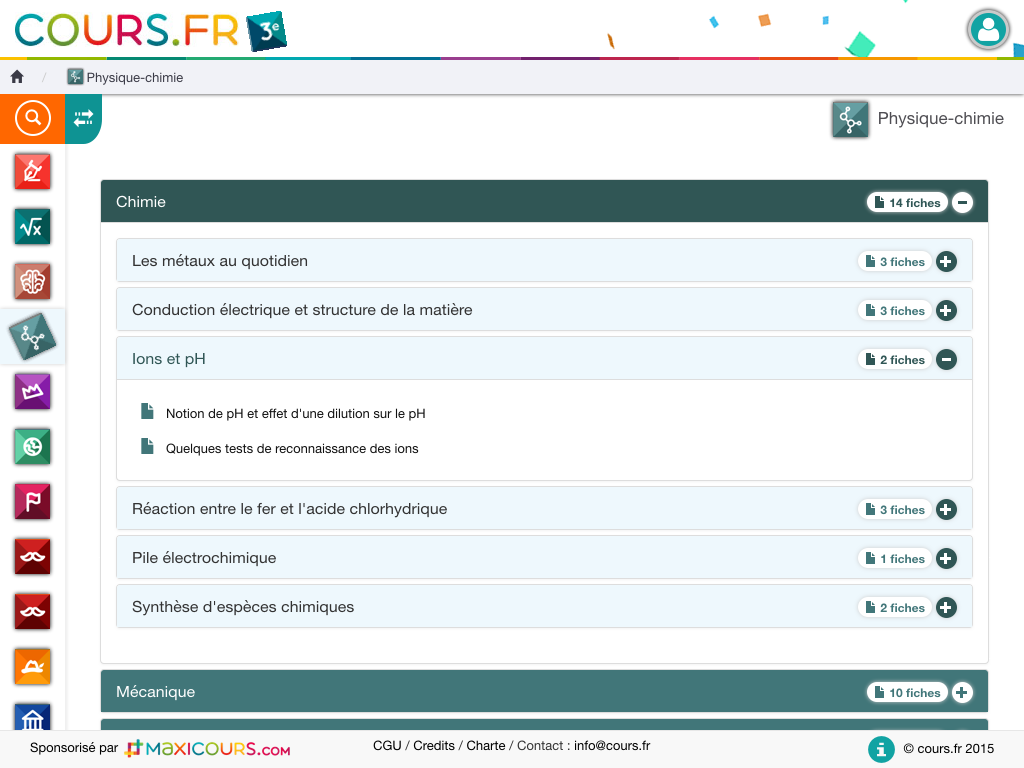Open the user profile avatar icon
The height and width of the screenshot is (768, 1024).
coord(988,29)
